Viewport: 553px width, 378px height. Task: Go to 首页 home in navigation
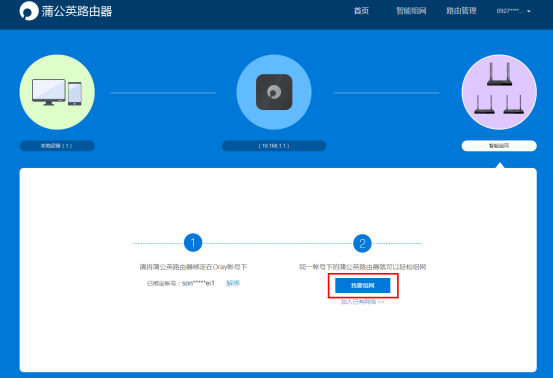click(x=361, y=11)
